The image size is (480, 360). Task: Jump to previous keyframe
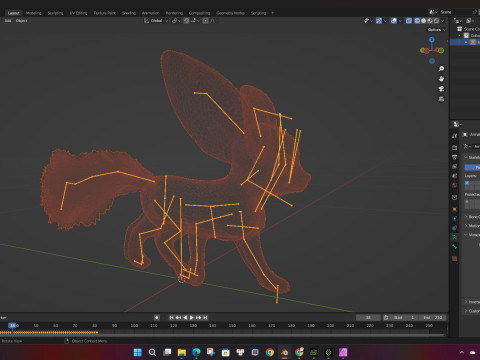point(178,317)
